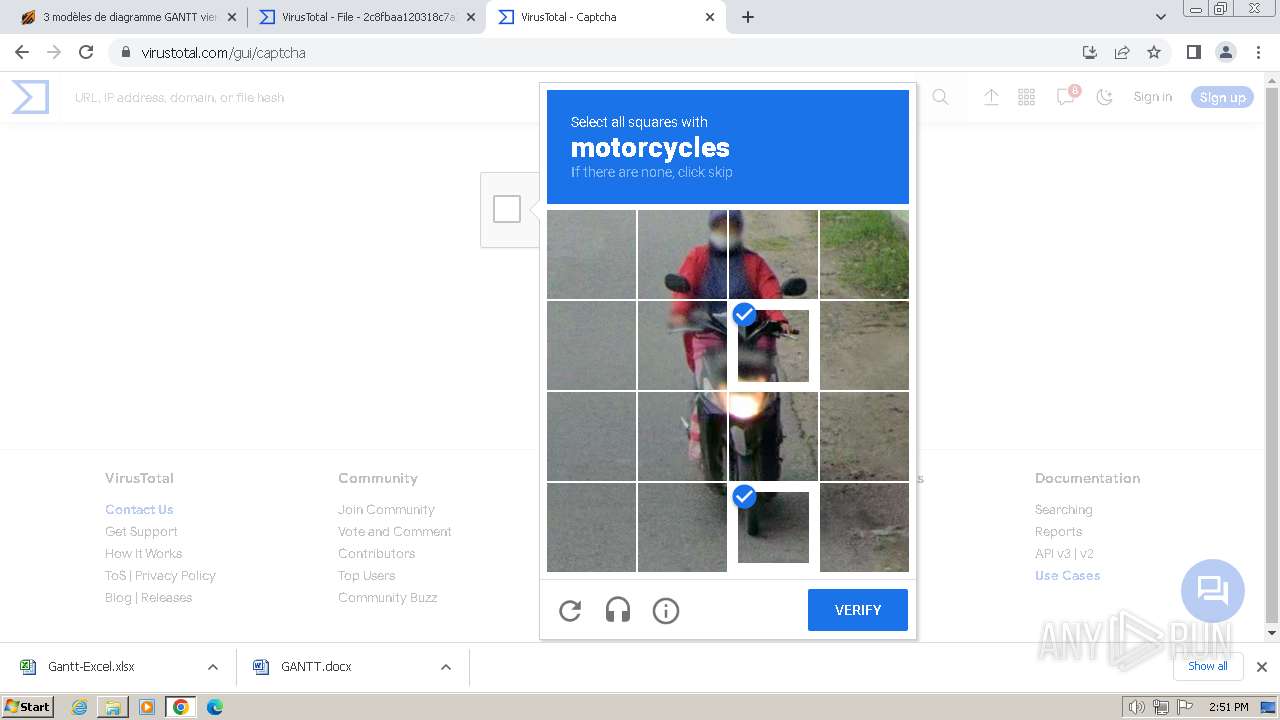Open the Contact Us link

(139, 510)
